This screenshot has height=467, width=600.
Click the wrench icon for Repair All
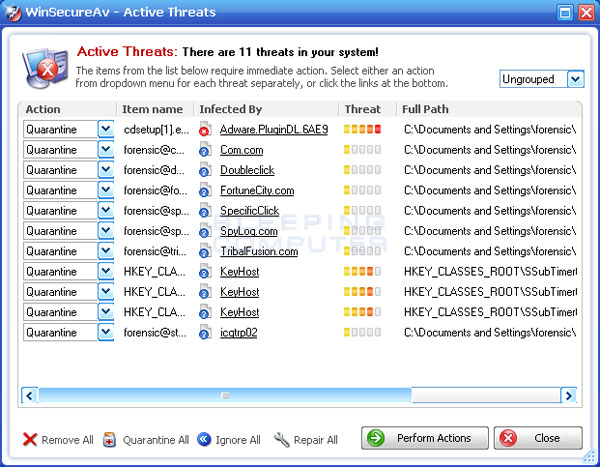[x=282, y=440]
